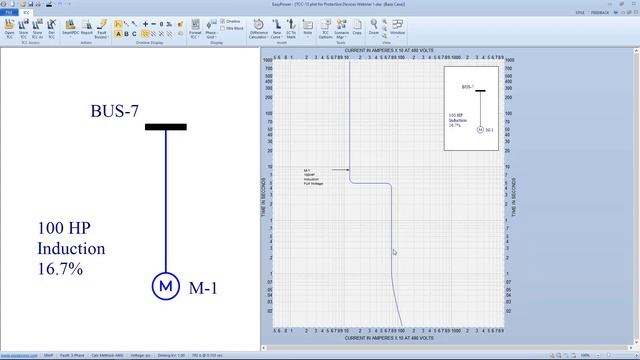Image resolution: width=640 pixels, height=360 pixels.
Task: Click the M-1 motor symbol in the one-line
Action: point(166,286)
